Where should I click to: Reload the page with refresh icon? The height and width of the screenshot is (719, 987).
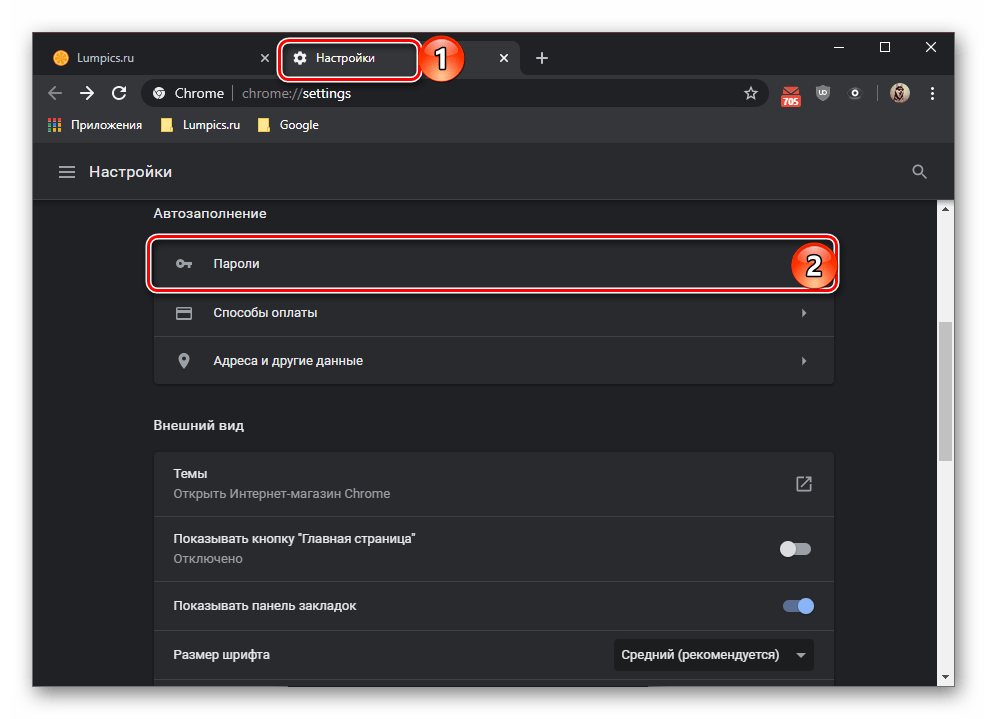click(x=119, y=93)
